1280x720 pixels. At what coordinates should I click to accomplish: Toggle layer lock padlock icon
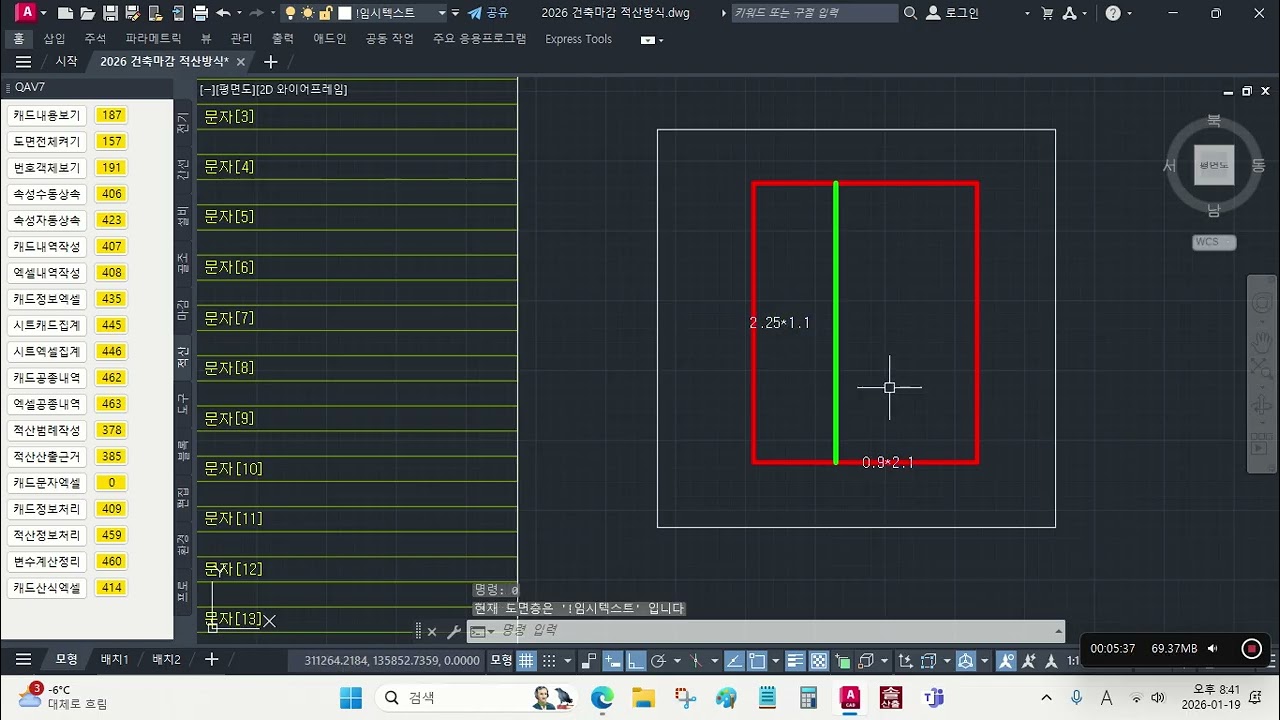point(325,13)
